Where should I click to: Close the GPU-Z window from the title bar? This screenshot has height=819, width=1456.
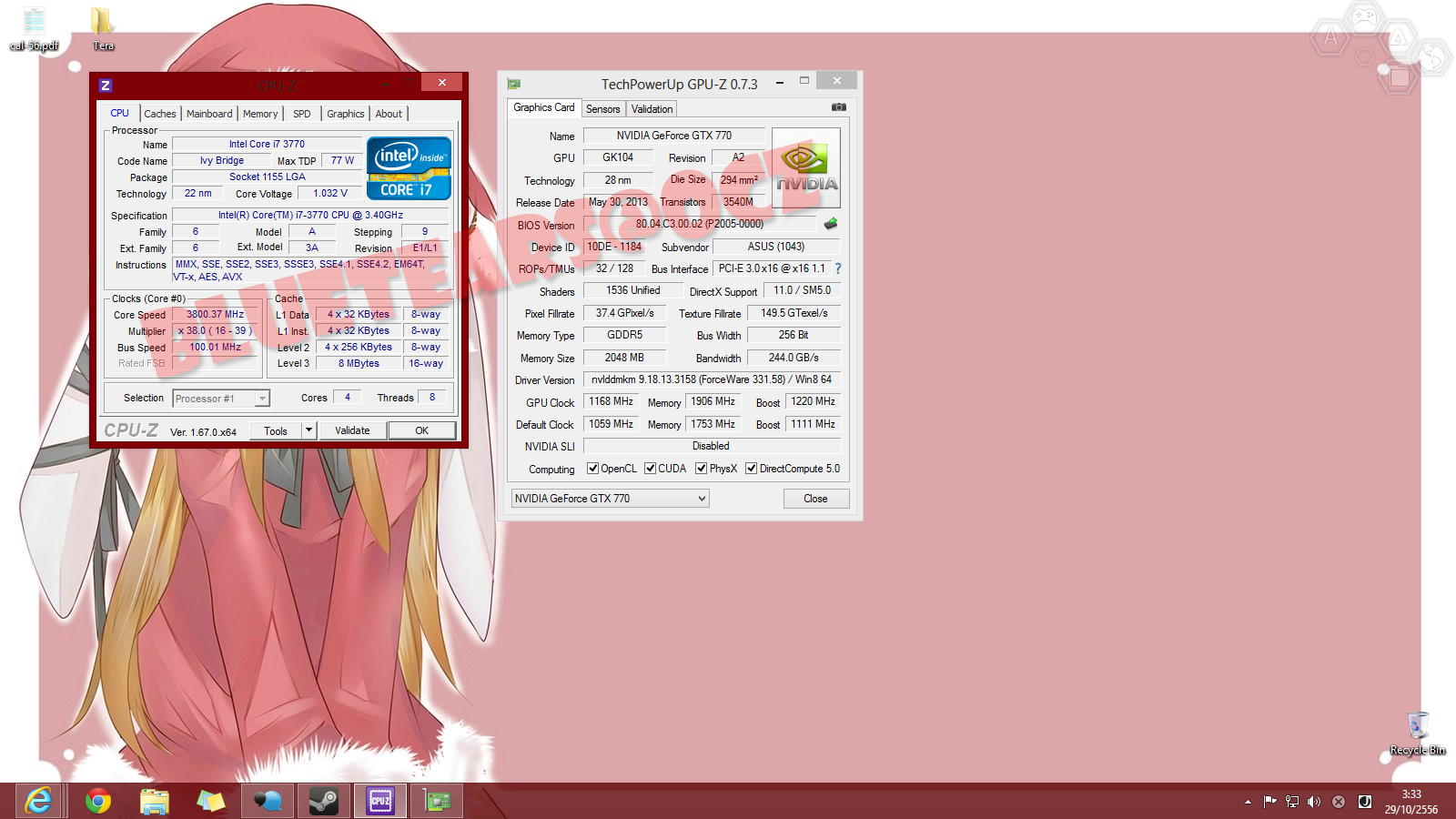click(836, 81)
